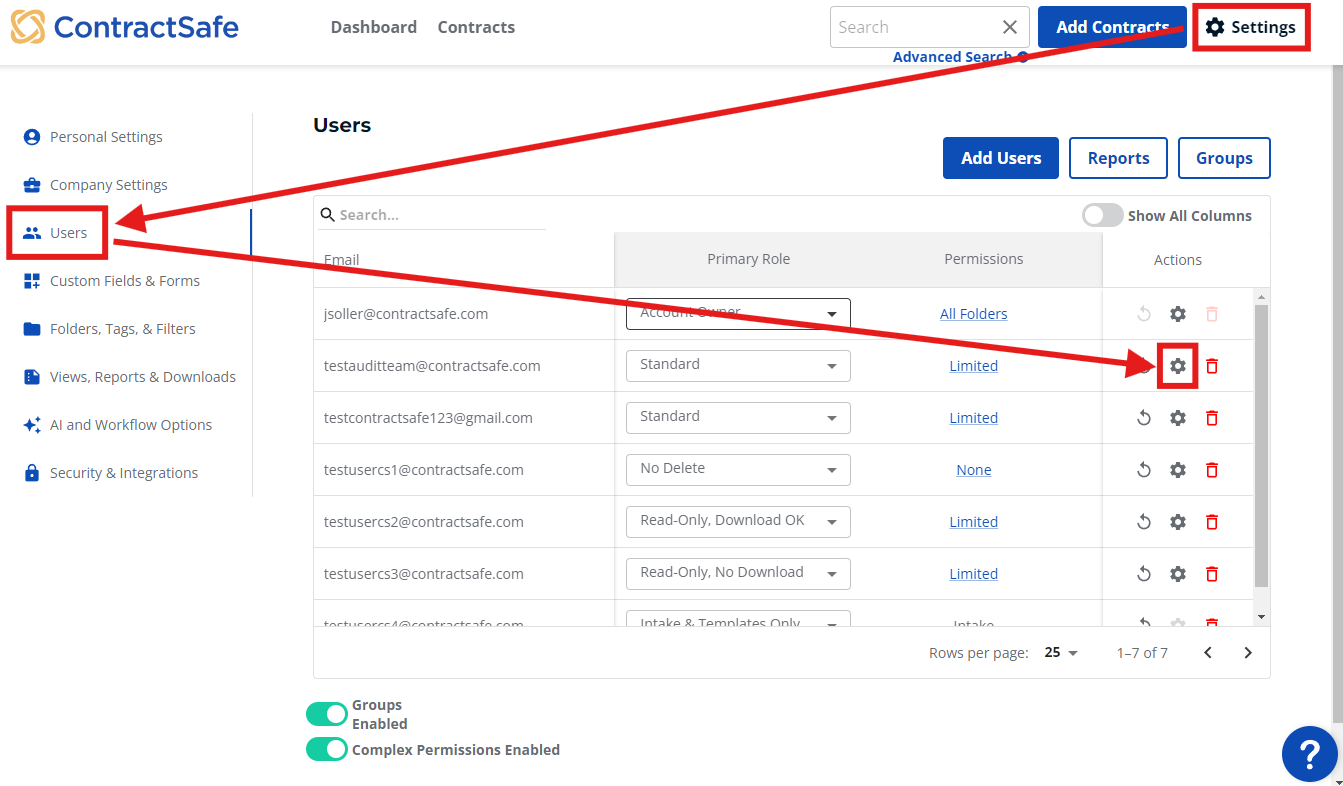Select Users in the sidebar
The image size is (1343, 786).
click(68, 233)
